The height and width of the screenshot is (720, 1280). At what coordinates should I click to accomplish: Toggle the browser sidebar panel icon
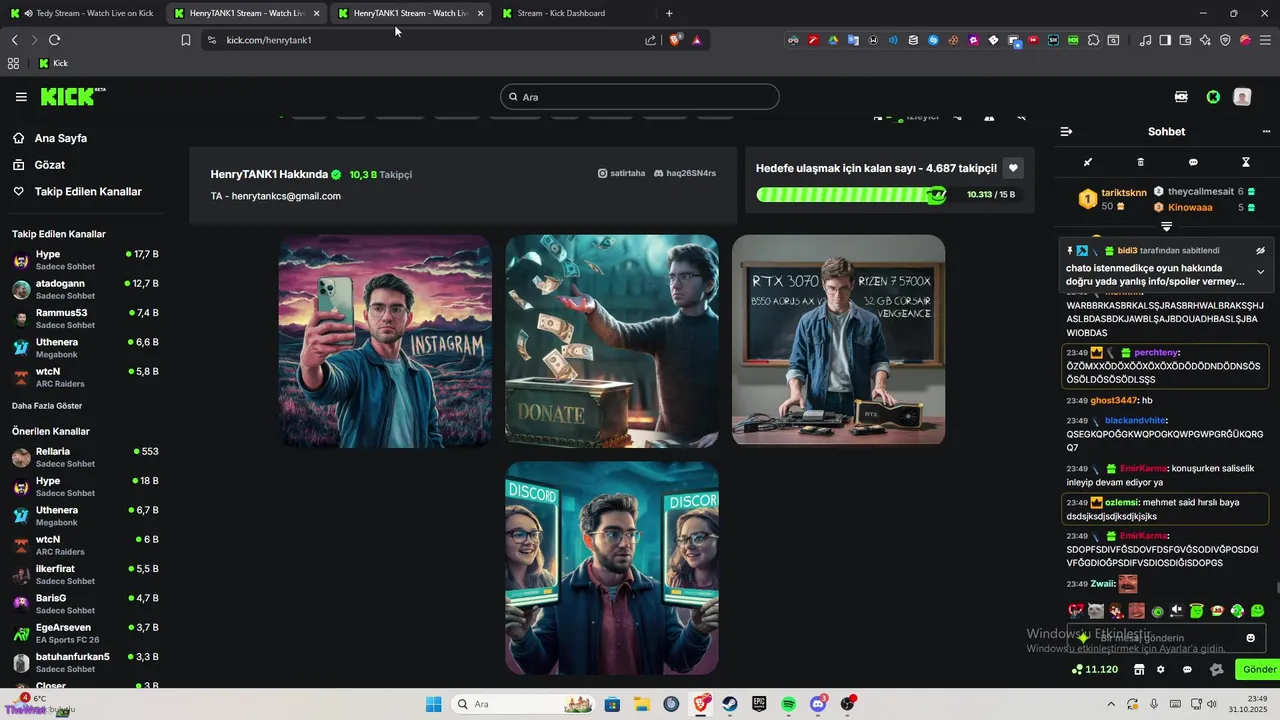click(x=1166, y=40)
